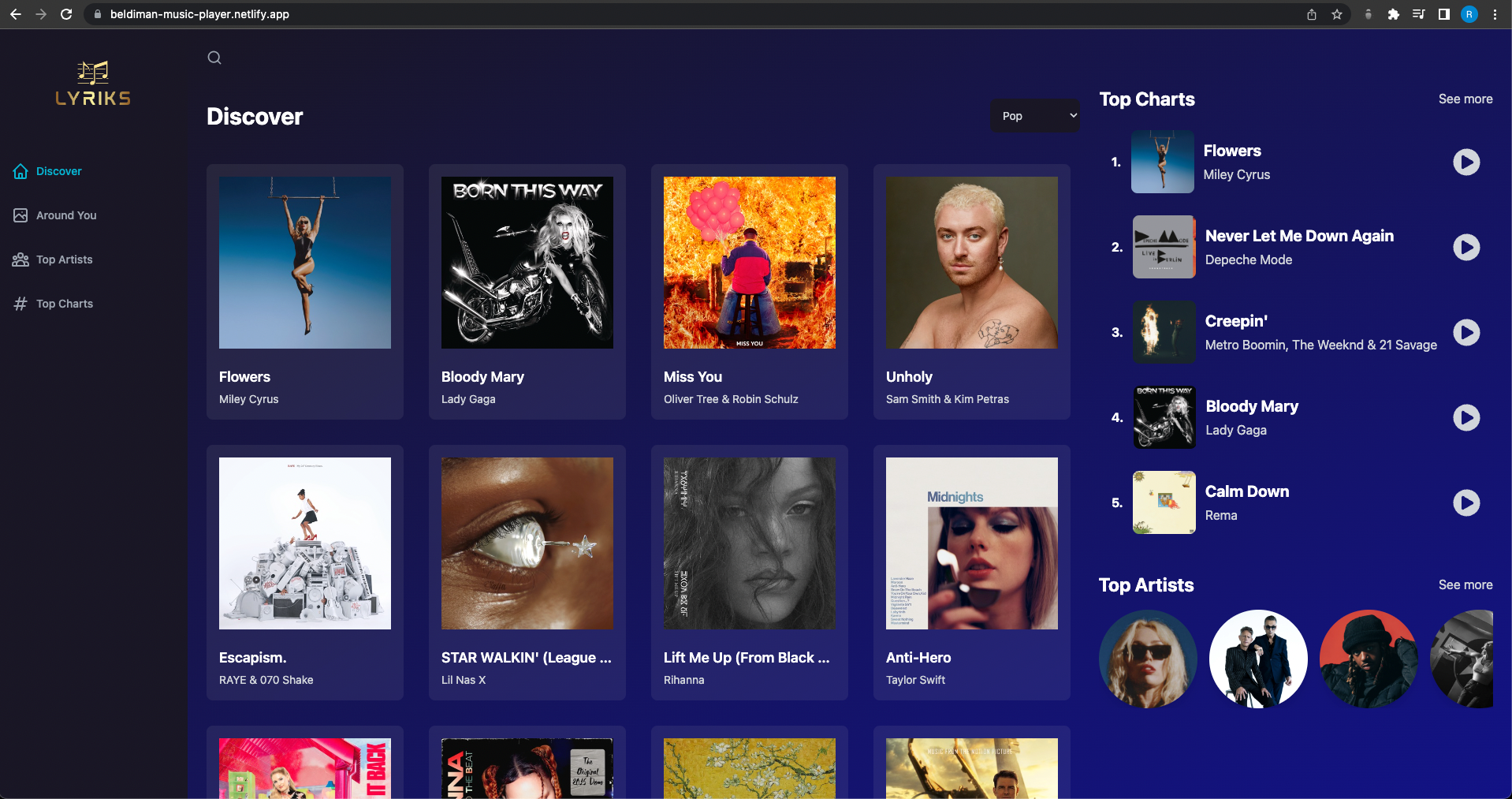Open Miss You song title link
This screenshot has height=799, width=1512.
click(693, 377)
